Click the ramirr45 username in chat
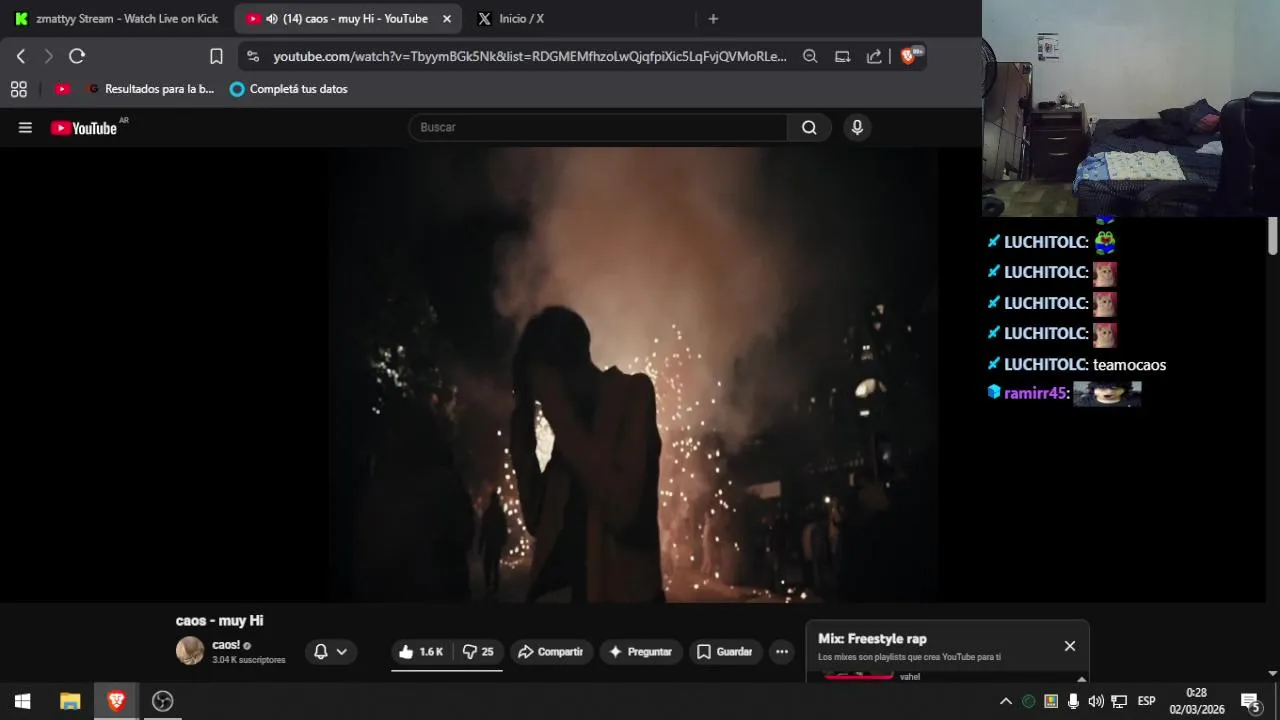Screen dimensions: 1280x720 (1036, 393)
